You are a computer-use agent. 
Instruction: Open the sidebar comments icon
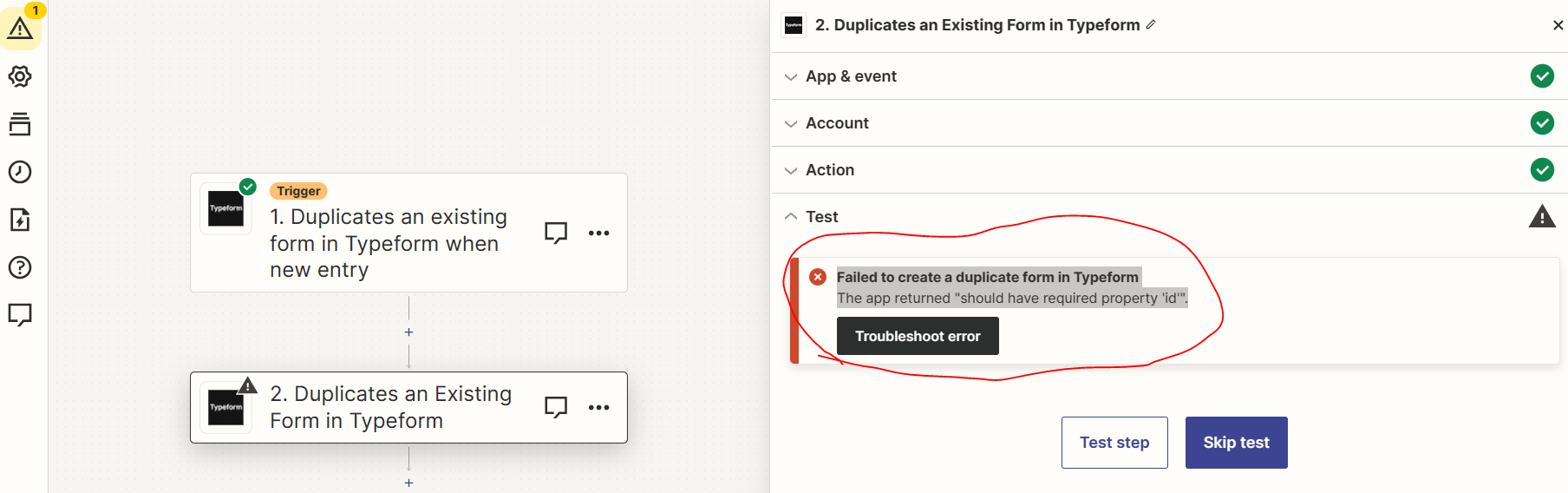coord(20,314)
